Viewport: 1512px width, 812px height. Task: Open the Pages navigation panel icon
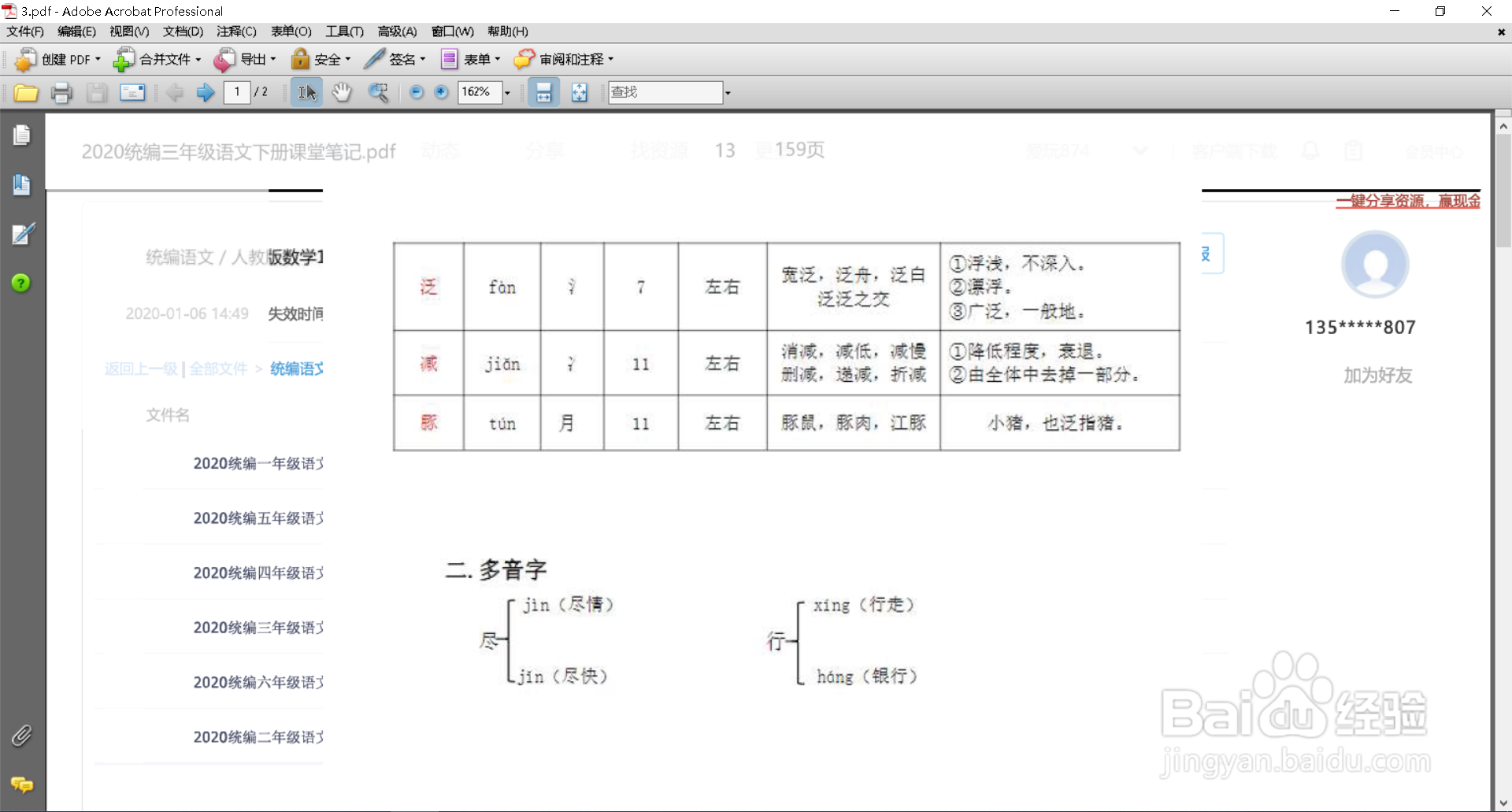coord(21,135)
